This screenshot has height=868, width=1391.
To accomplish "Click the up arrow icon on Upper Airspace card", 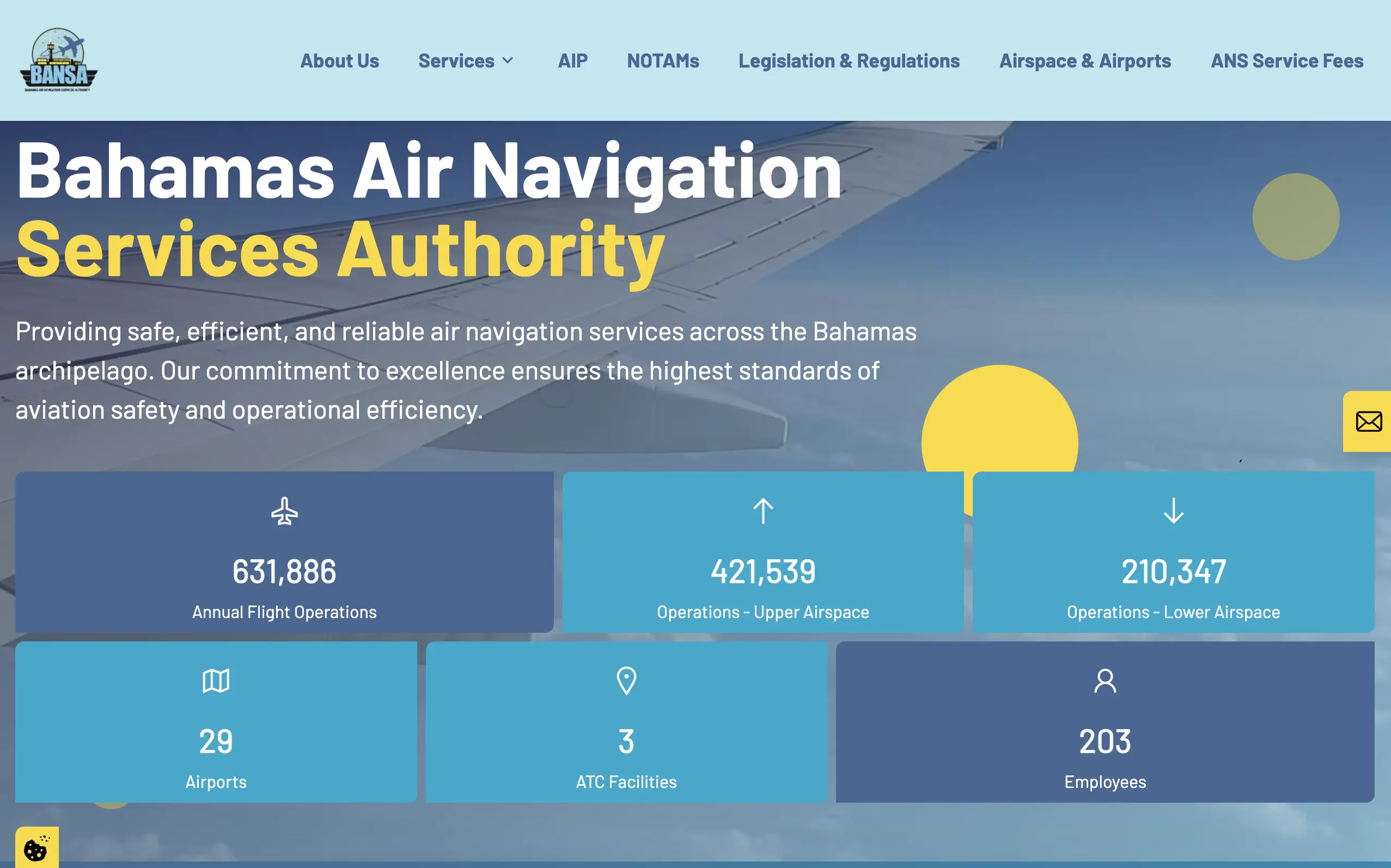I will coord(764,511).
